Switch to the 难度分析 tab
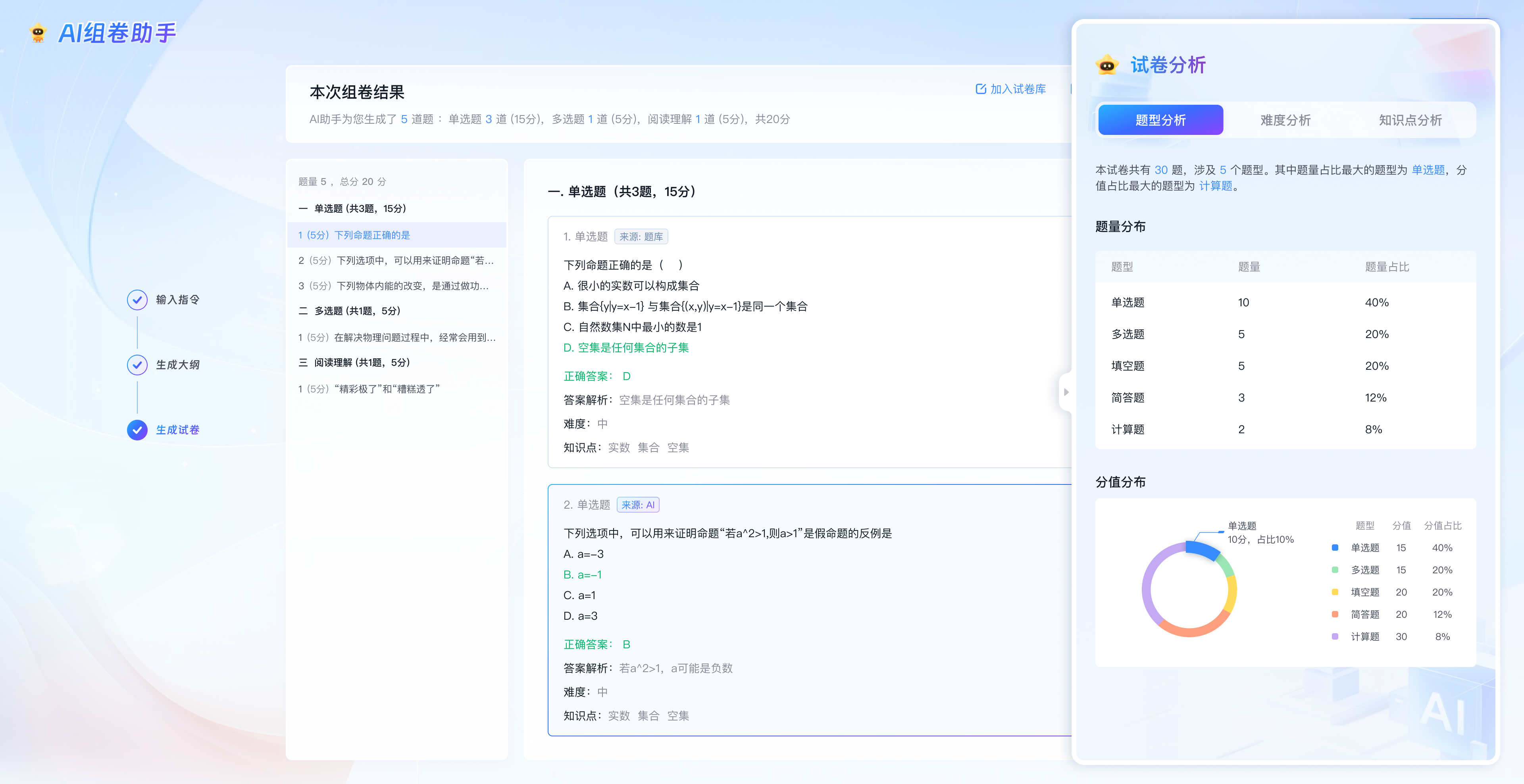 [x=1285, y=120]
